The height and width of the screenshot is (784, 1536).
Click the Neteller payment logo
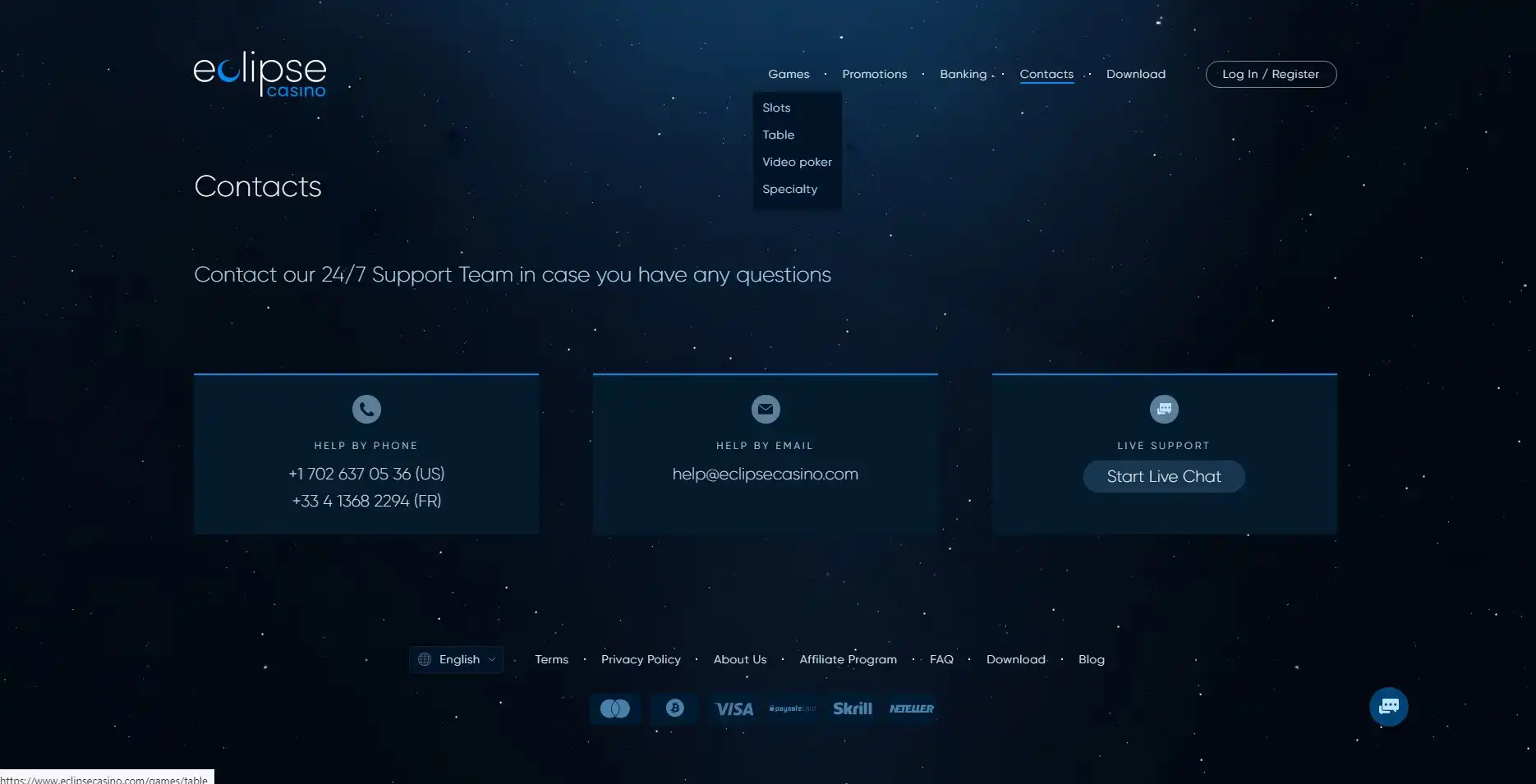tap(911, 708)
